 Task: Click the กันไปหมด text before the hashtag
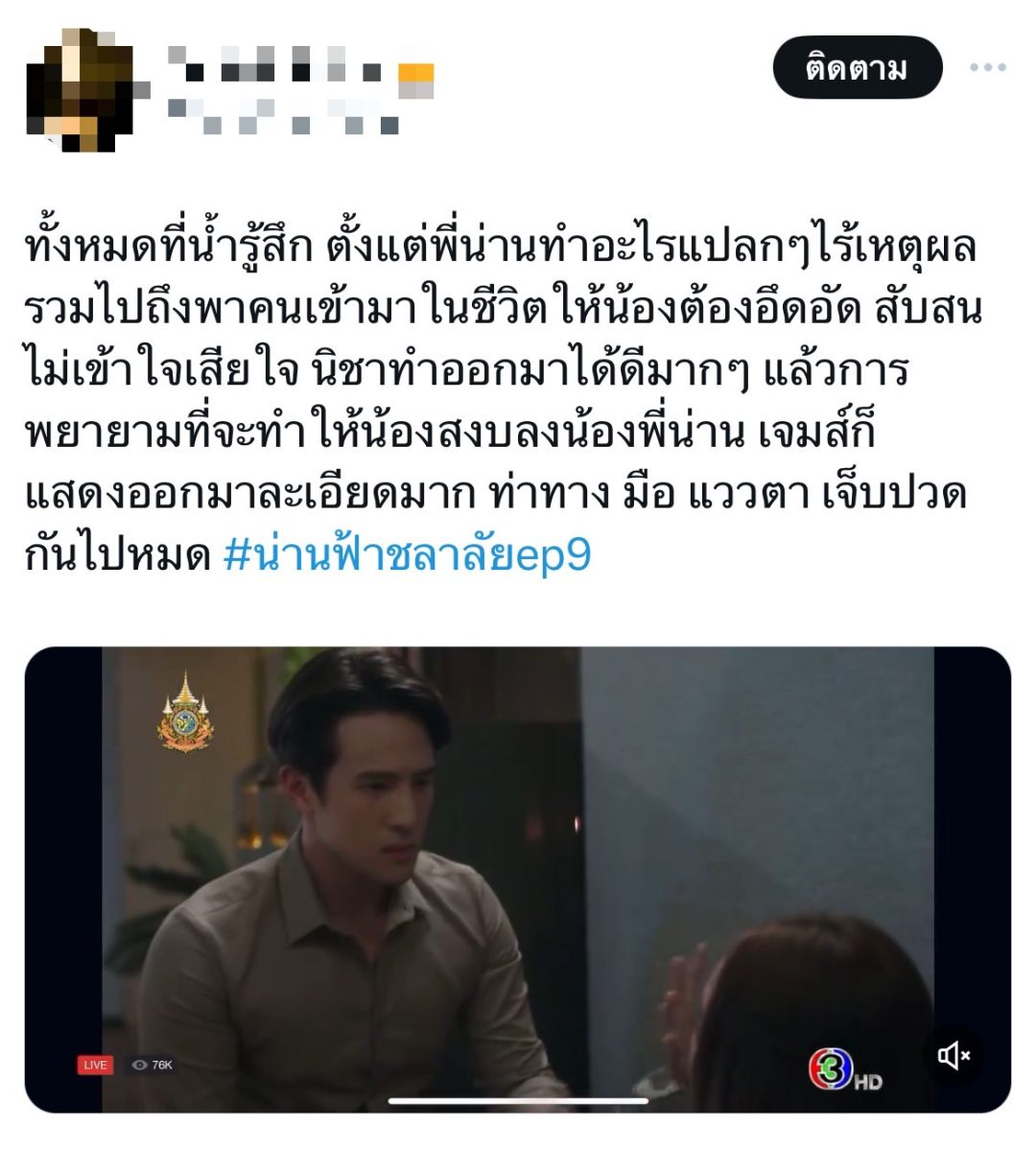point(118,555)
